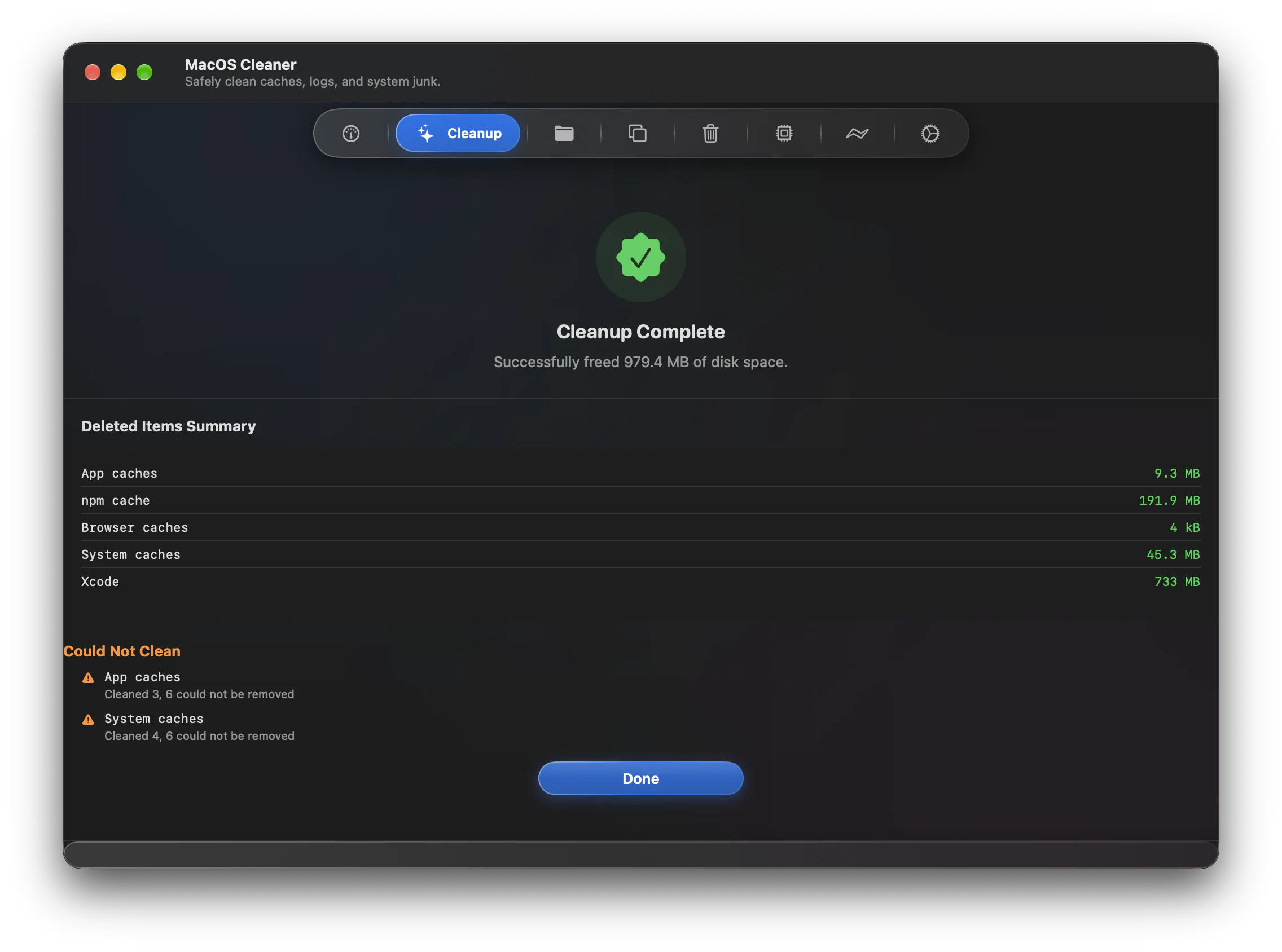
Task: Click the 191.9 MB value
Action: click(x=1169, y=500)
